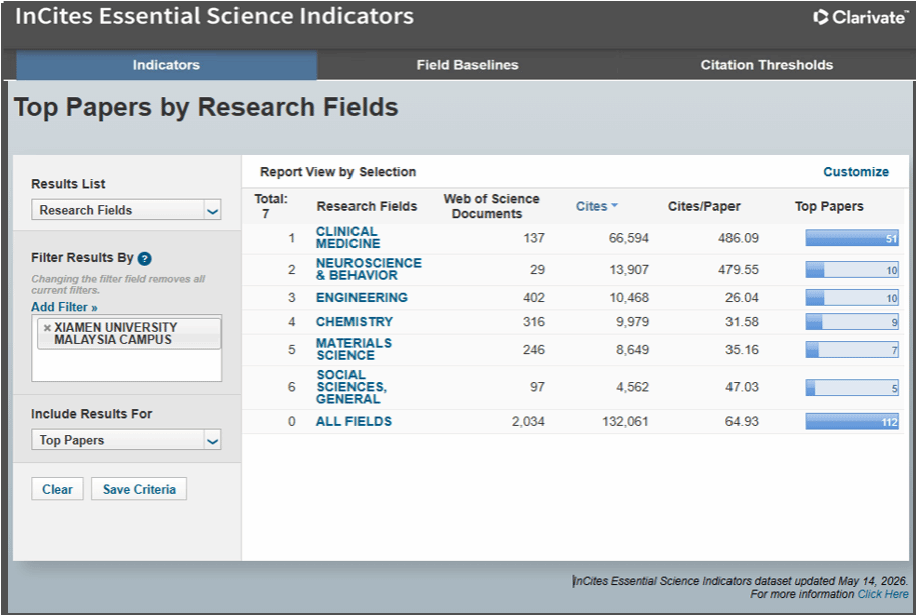Click the All Fields cites value 132,061
The width and height of the screenshot is (916, 615).
(x=625, y=421)
